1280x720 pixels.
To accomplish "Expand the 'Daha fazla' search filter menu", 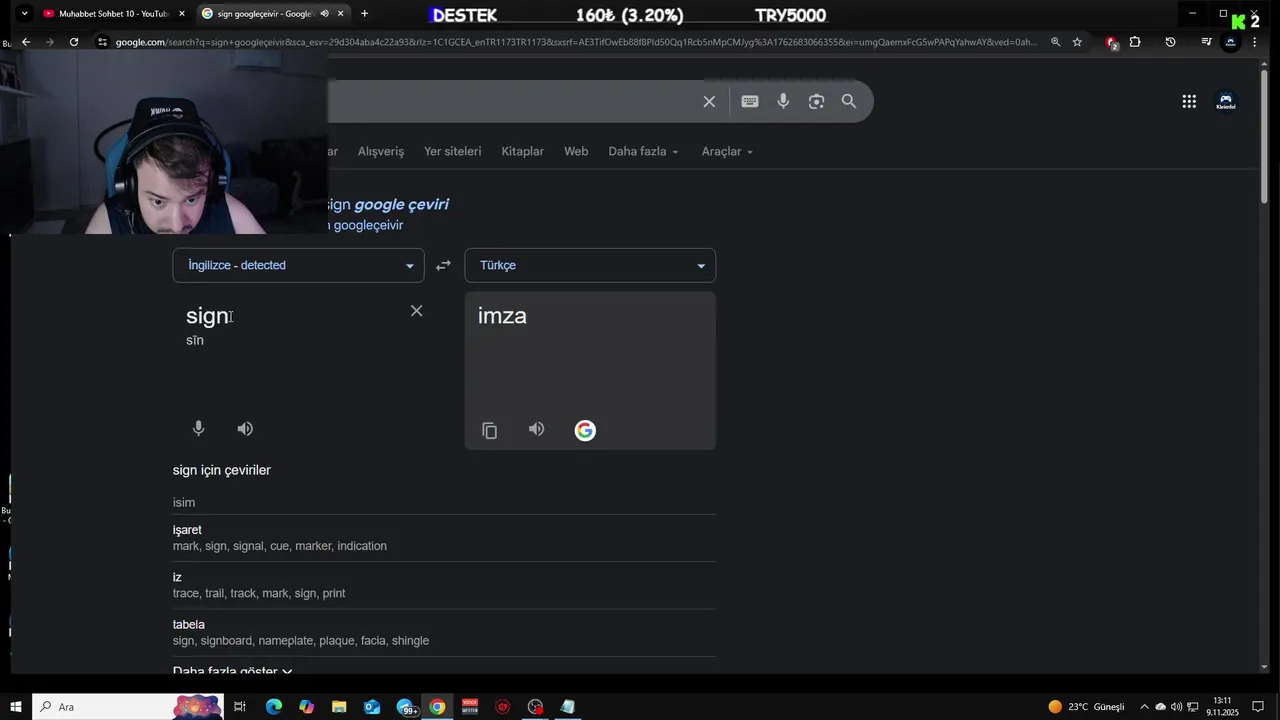I will tap(643, 151).
